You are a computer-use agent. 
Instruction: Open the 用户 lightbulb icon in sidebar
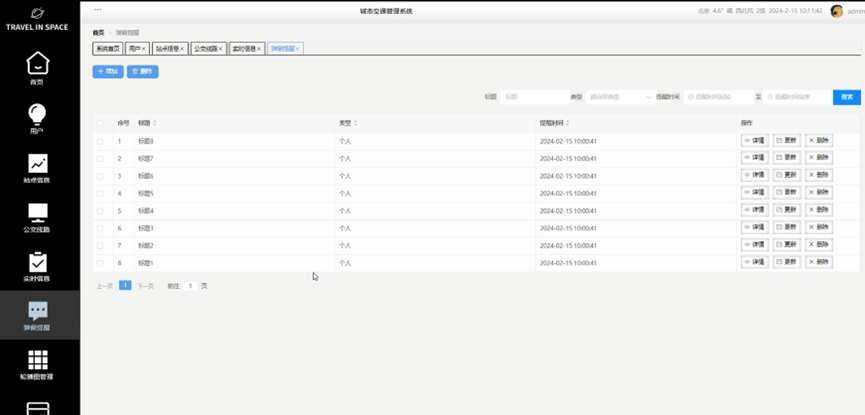point(38,114)
